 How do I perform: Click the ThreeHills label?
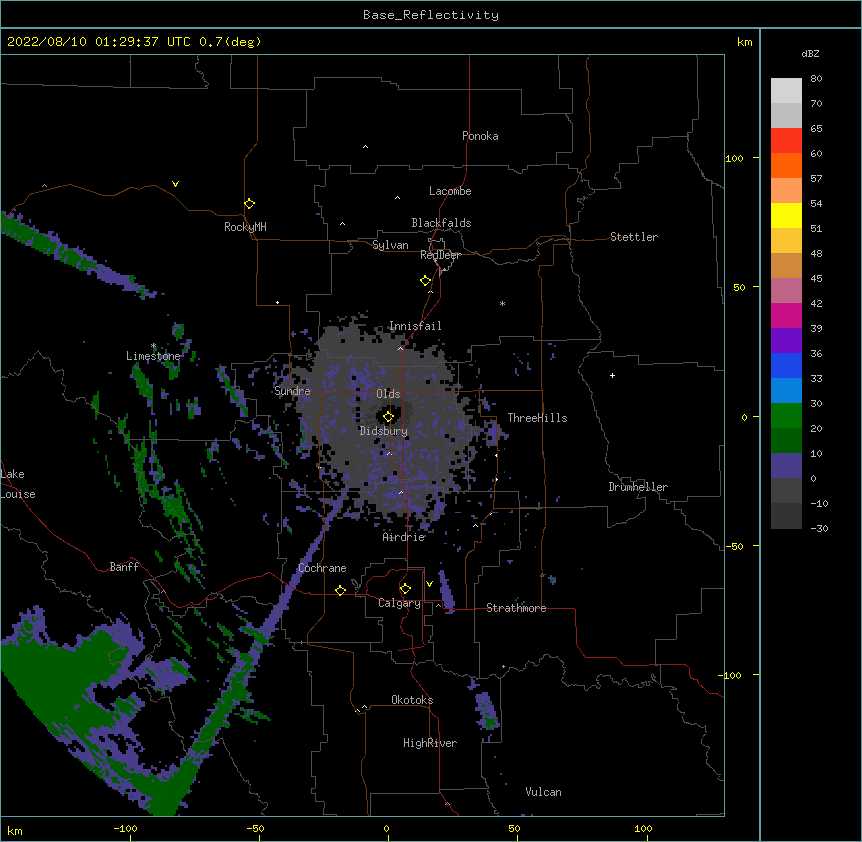coord(537,418)
